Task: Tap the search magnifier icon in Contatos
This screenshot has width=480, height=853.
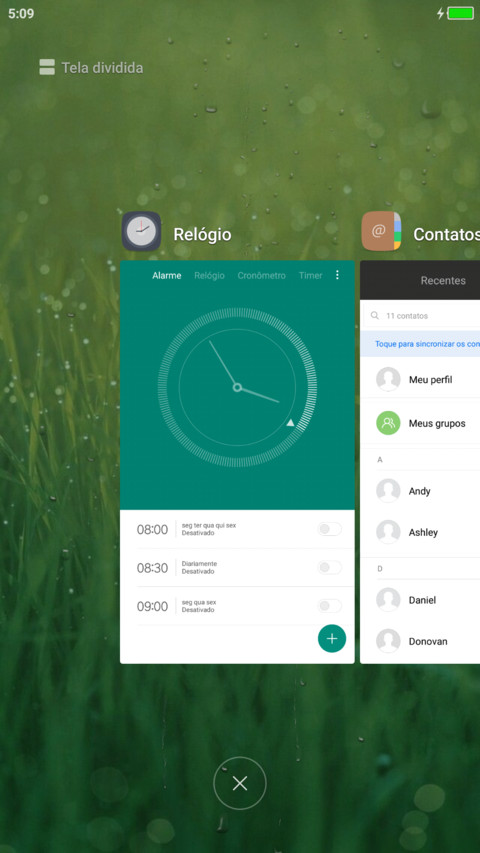Action: (374, 316)
